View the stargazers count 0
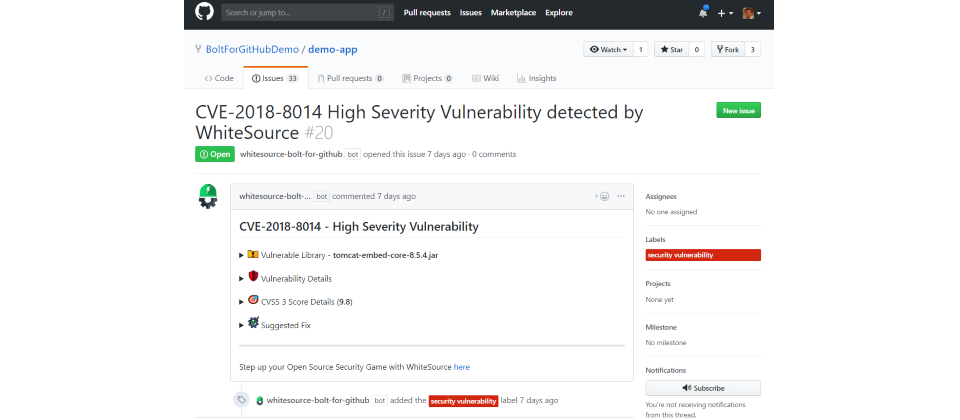 [697, 50]
